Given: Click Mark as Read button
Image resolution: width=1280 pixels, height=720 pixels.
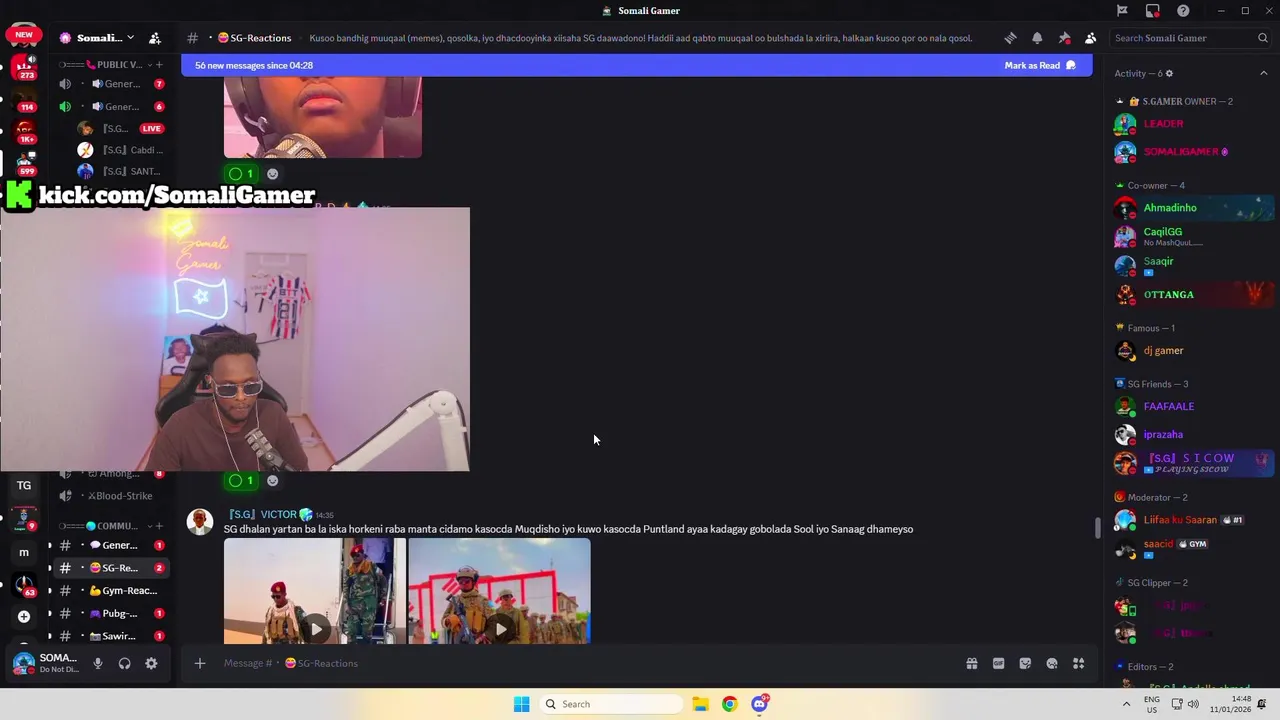Looking at the screenshot, I should (1040, 66).
